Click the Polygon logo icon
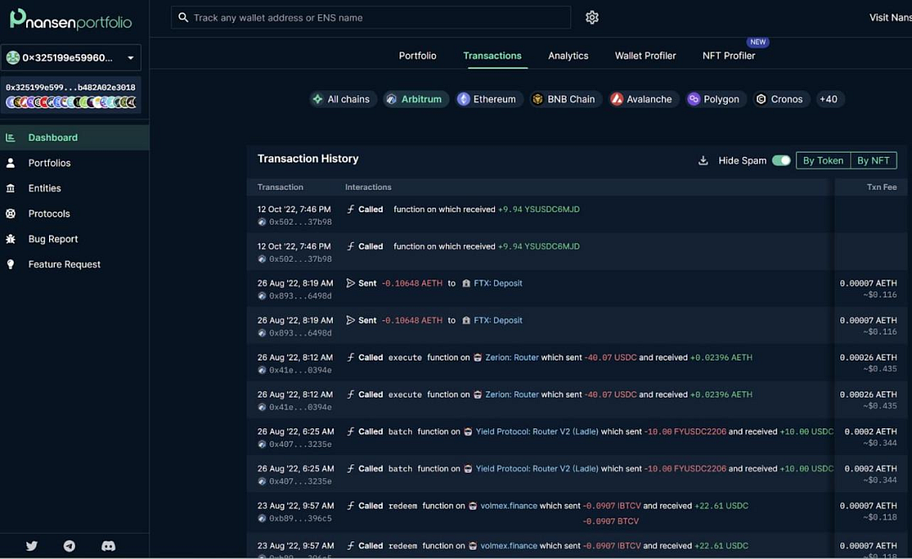This screenshot has height=559, width=912. point(693,99)
